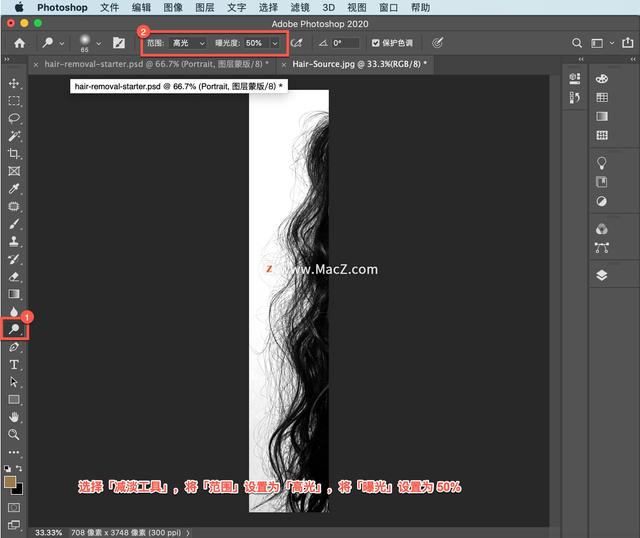Select the History Brush tool
Viewport: 640px width, 538px height.
coord(14,259)
